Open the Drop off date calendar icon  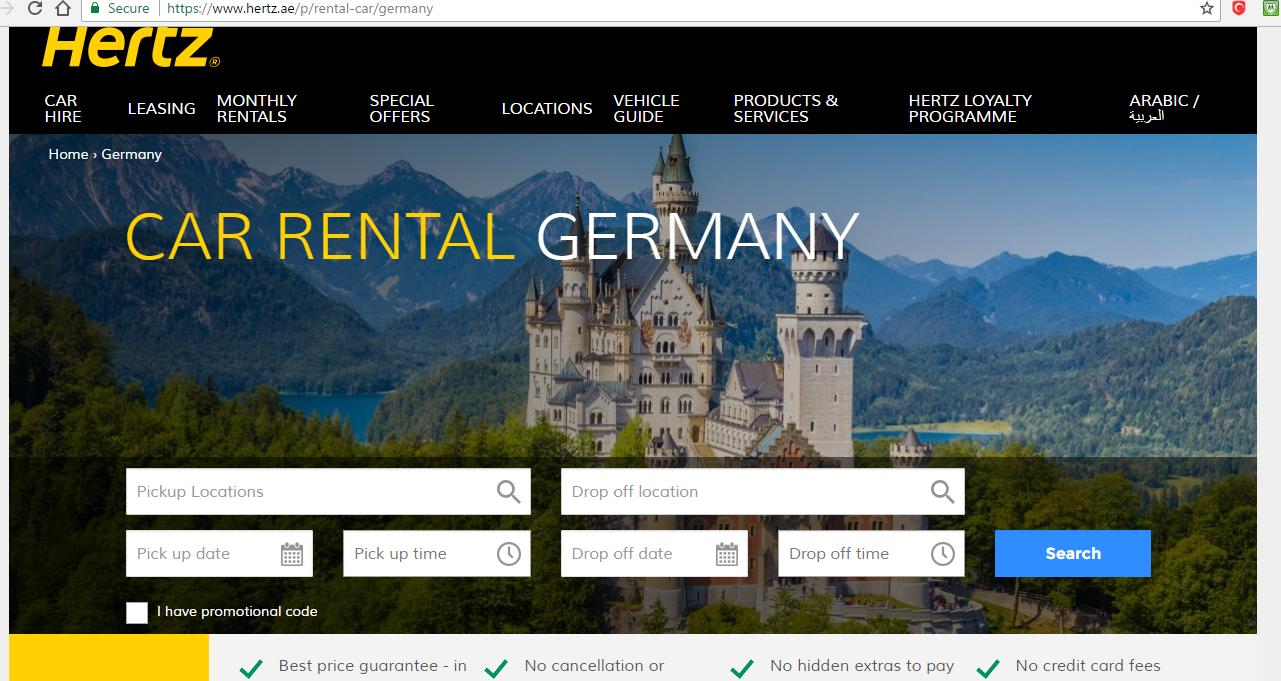[x=727, y=554]
